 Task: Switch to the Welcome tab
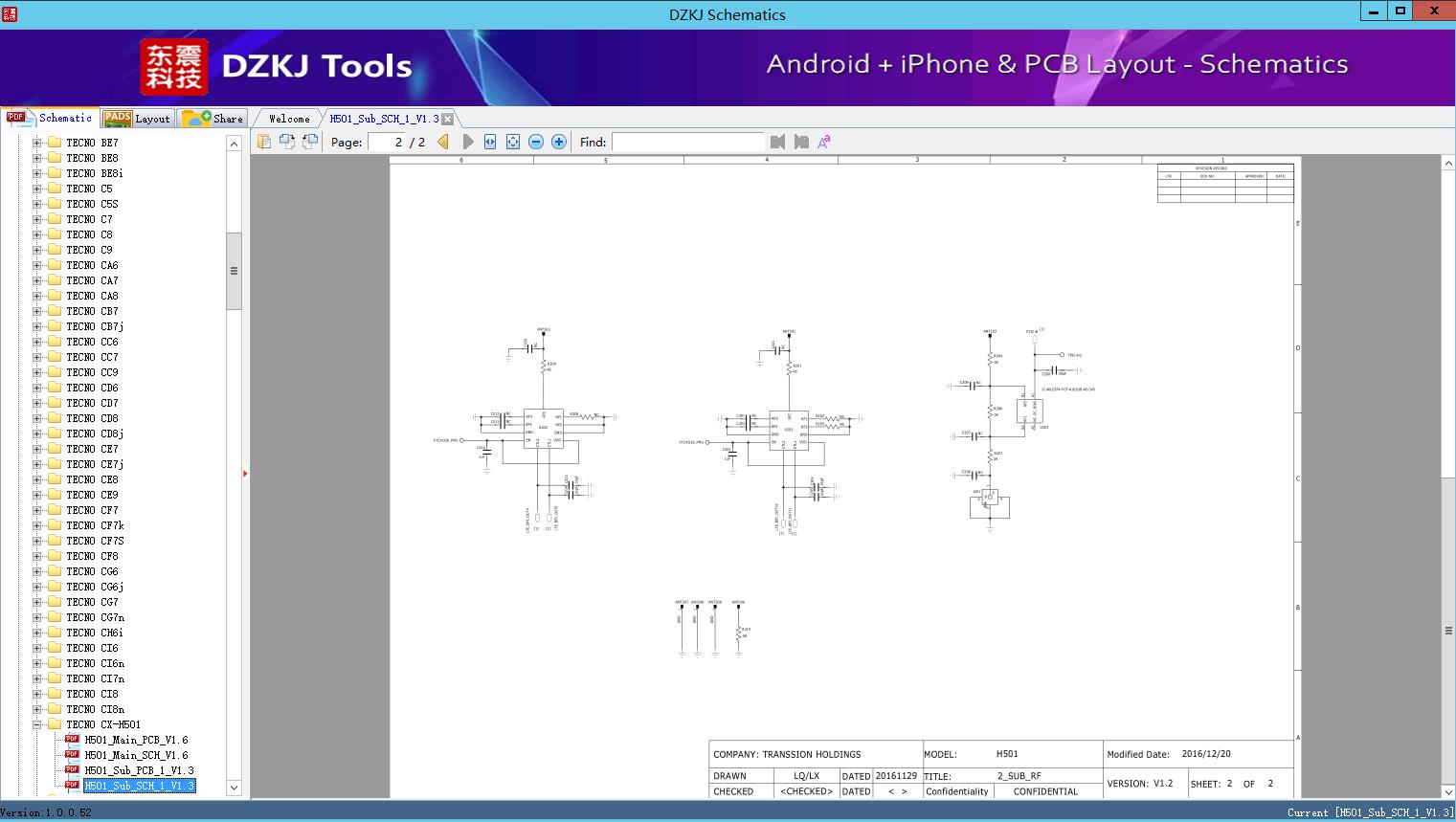point(288,119)
